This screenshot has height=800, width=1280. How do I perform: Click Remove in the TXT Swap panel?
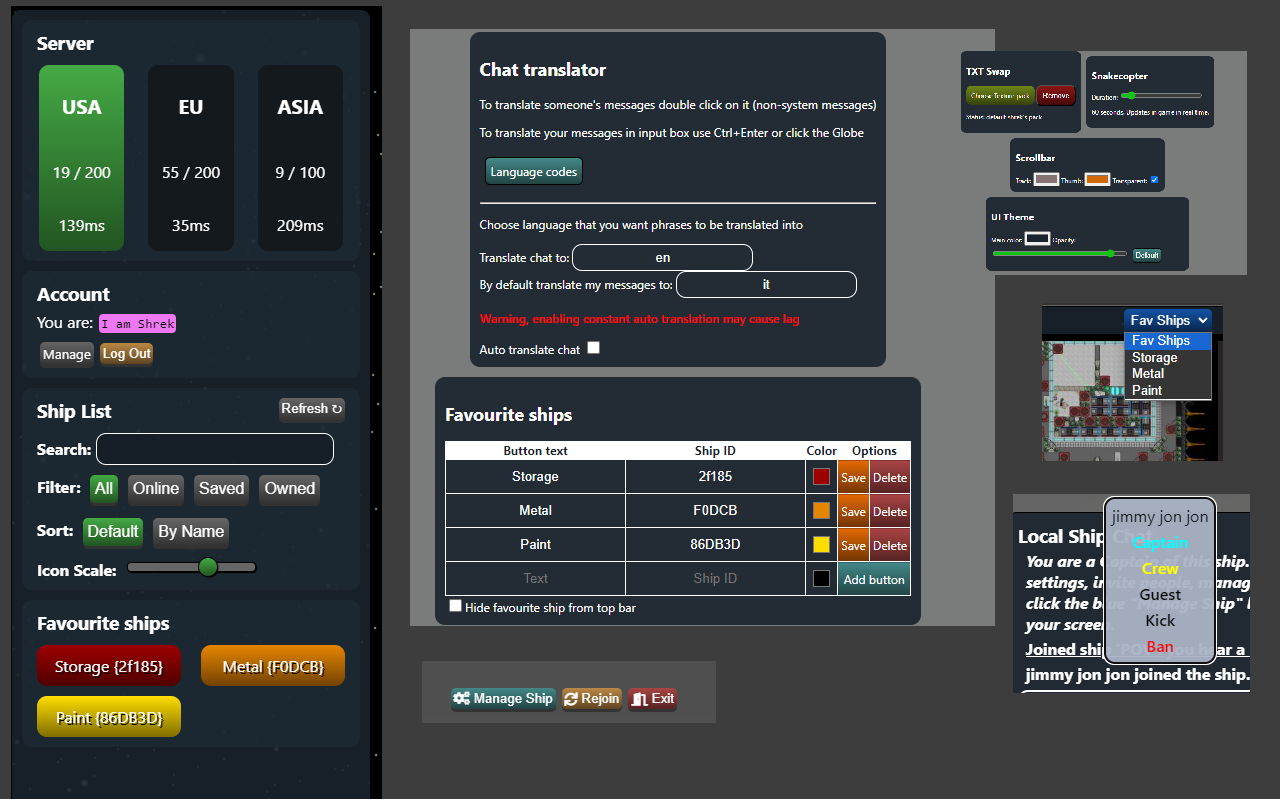point(1055,96)
